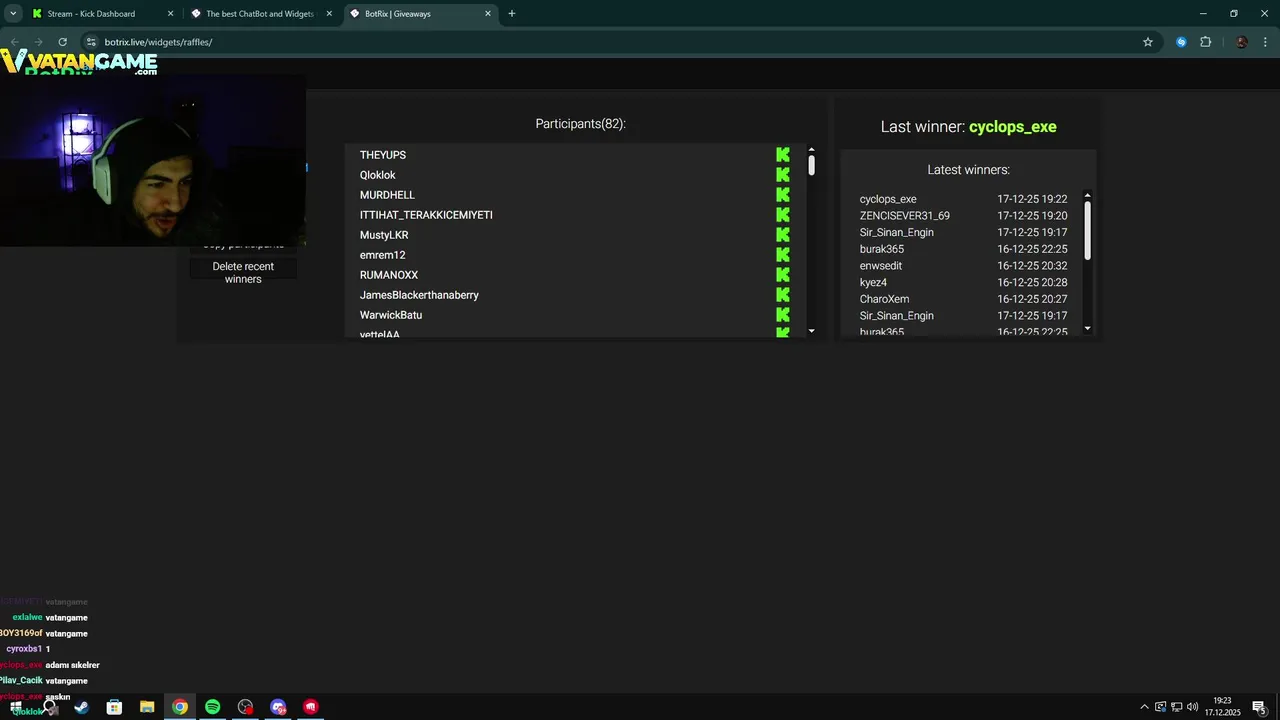Click Delete recent winners button

pos(243,272)
